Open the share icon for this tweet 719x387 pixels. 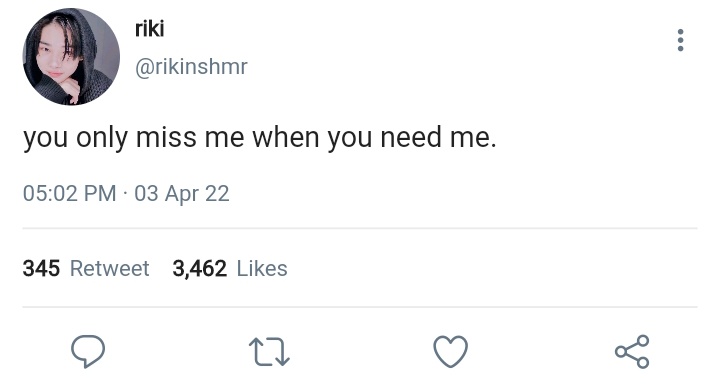click(x=632, y=352)
